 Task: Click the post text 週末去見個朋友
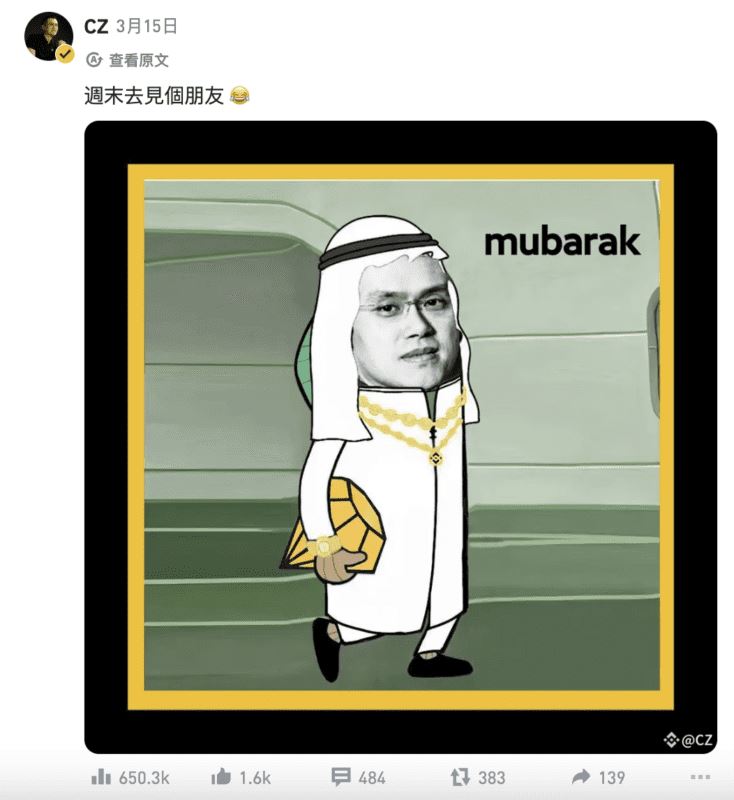pos(154,95)
